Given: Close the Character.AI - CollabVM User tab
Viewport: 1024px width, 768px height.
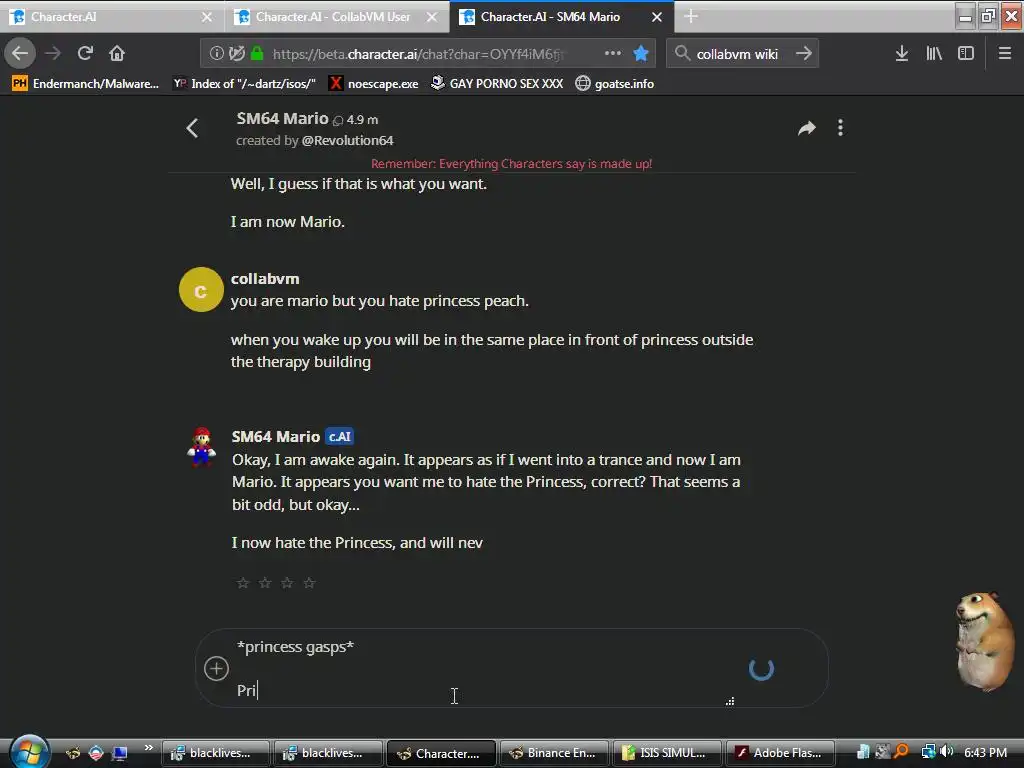Looking at the screenshot, I should [432, 17].
